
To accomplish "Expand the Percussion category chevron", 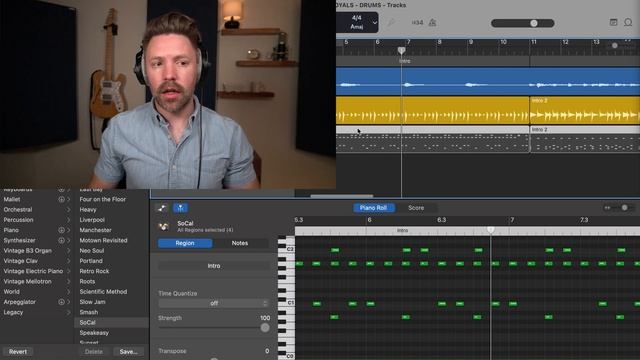I will pos(69,220).
